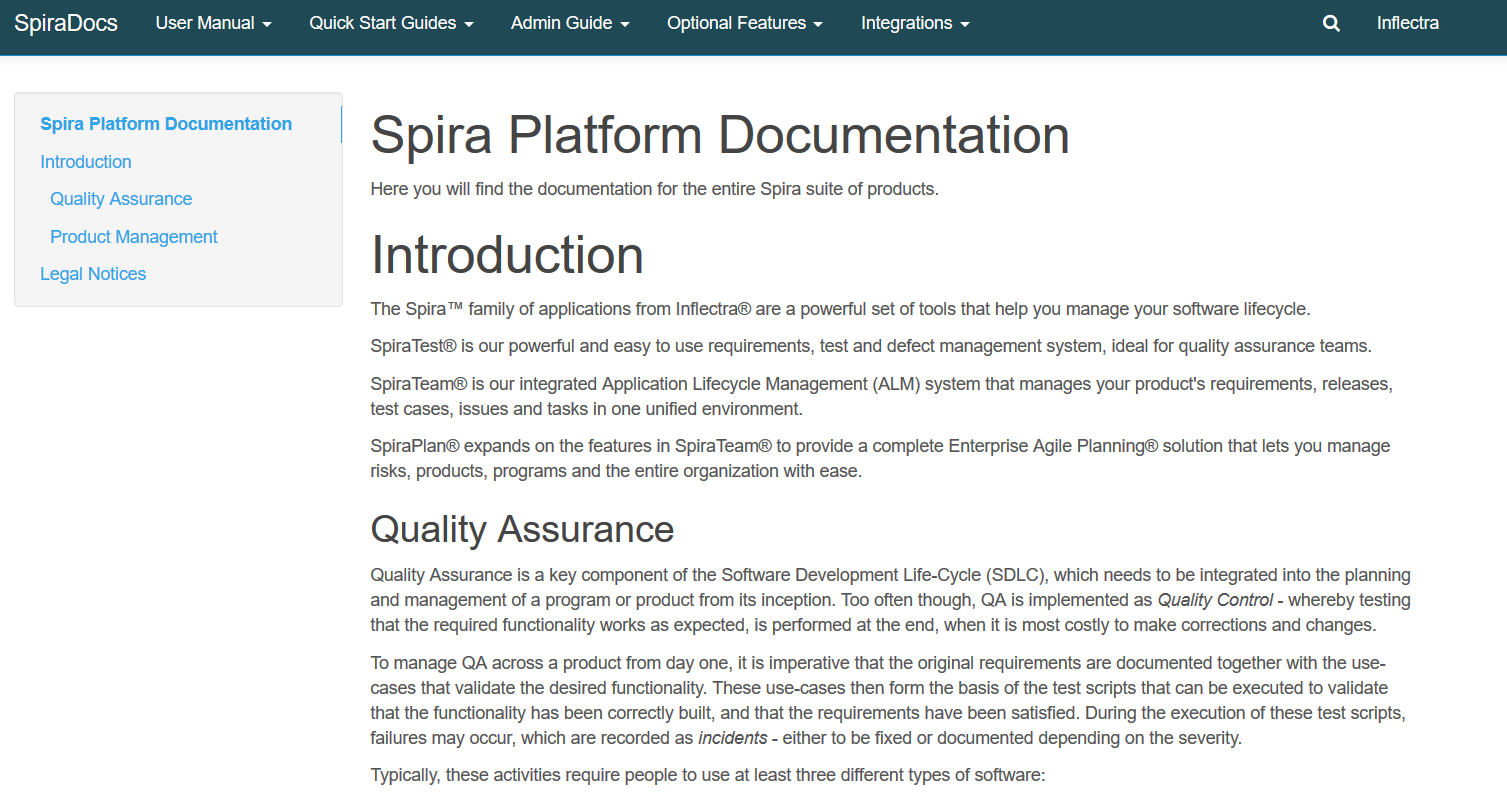
Task: Click the paragraph starting with SpiraPlan
Action: tap(880, 458)
